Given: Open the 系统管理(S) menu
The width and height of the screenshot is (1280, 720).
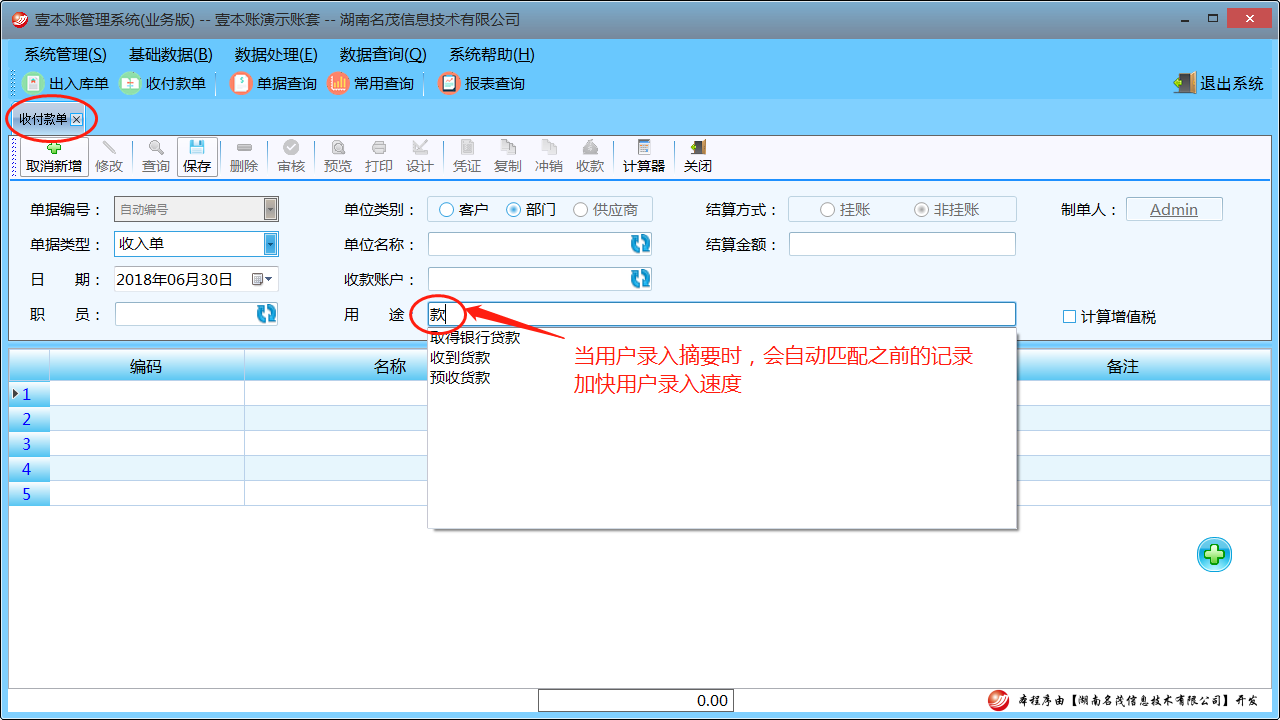Looking at the screenshot, I should [x=65, y=55].
